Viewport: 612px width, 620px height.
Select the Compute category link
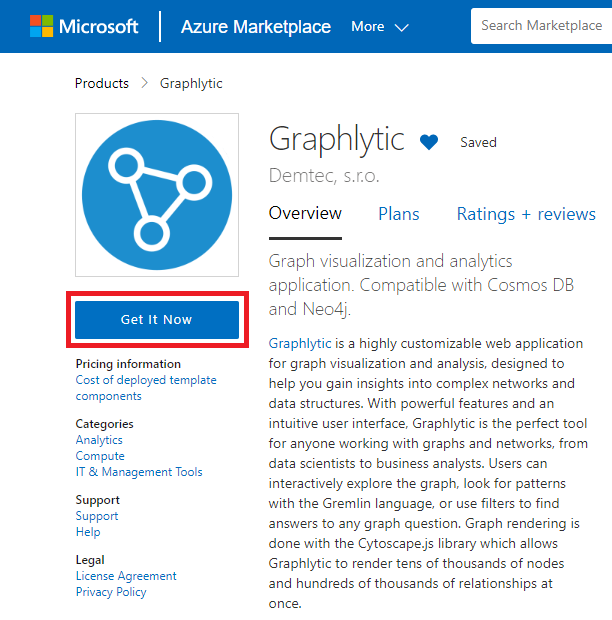[x=100, y=456]
